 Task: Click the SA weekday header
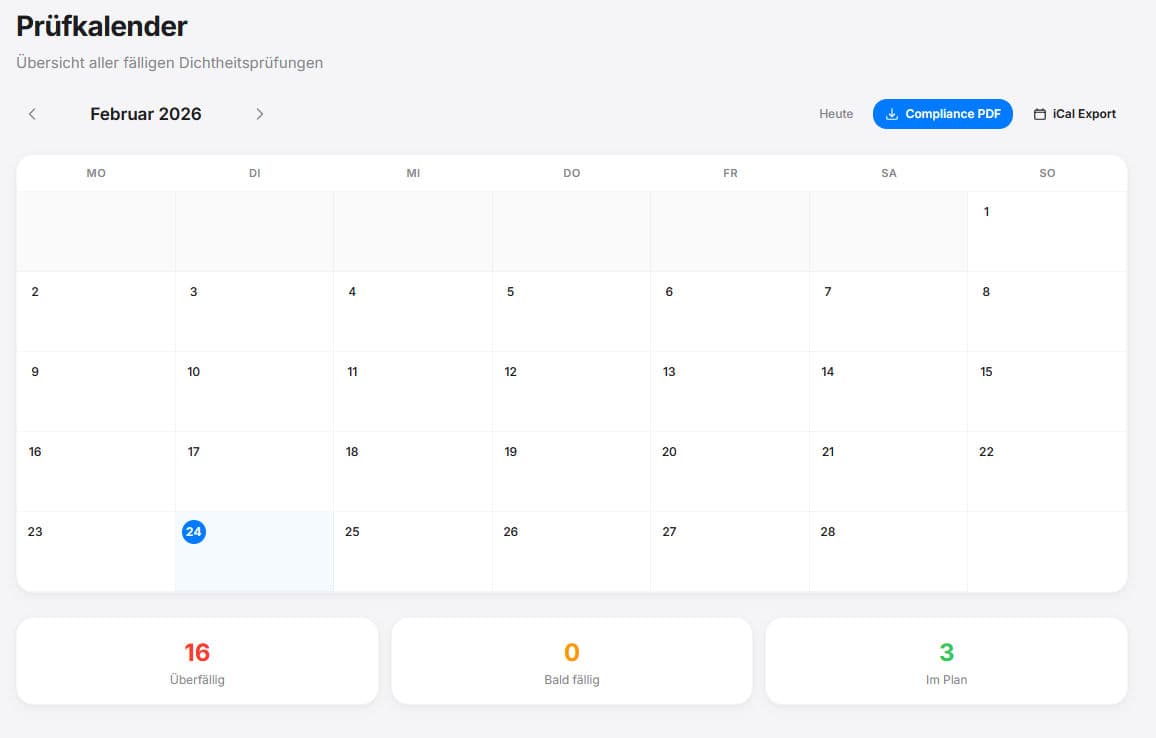tap(888, 173)
